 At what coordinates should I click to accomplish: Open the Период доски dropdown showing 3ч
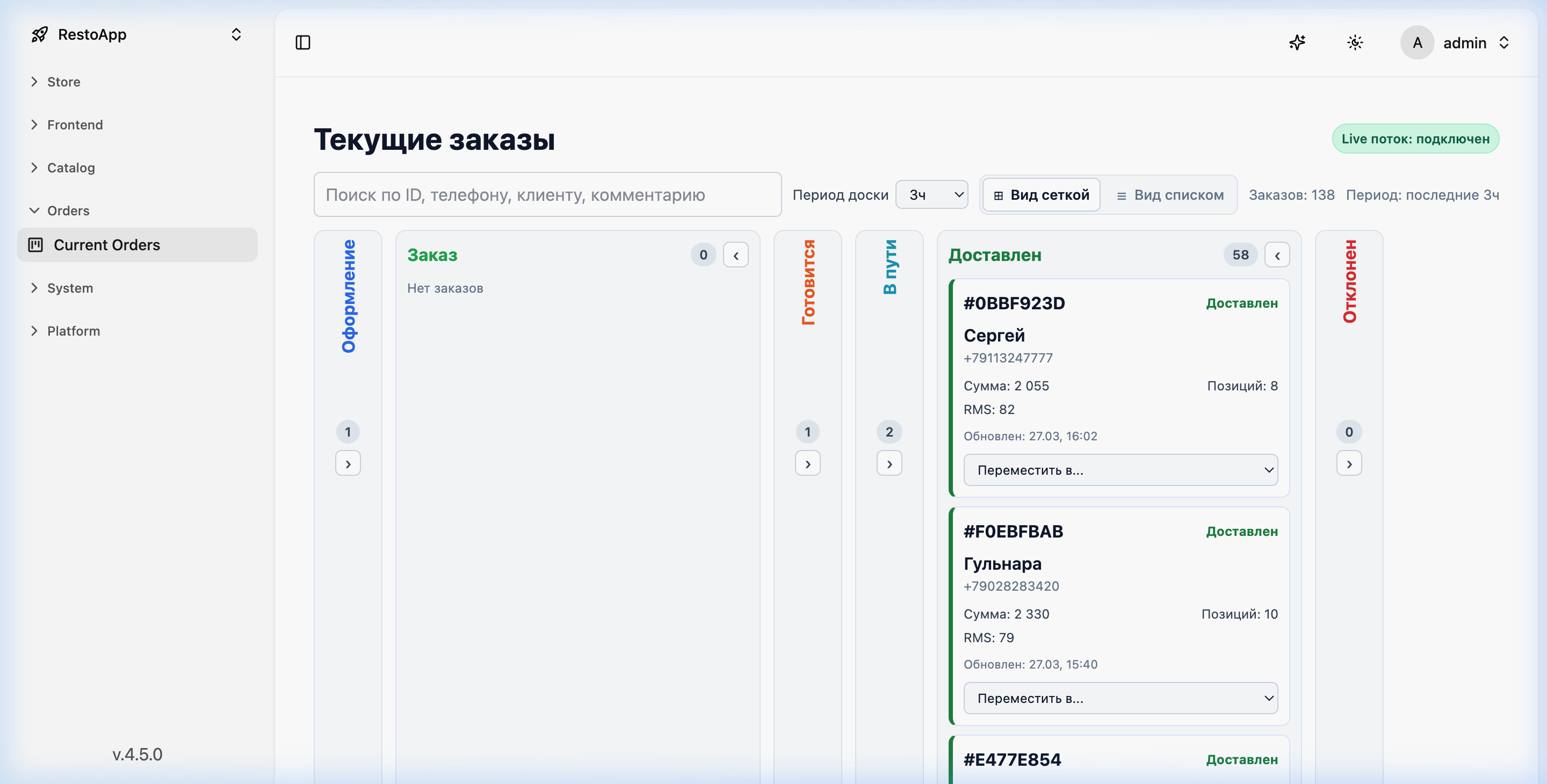click(931, 194)
